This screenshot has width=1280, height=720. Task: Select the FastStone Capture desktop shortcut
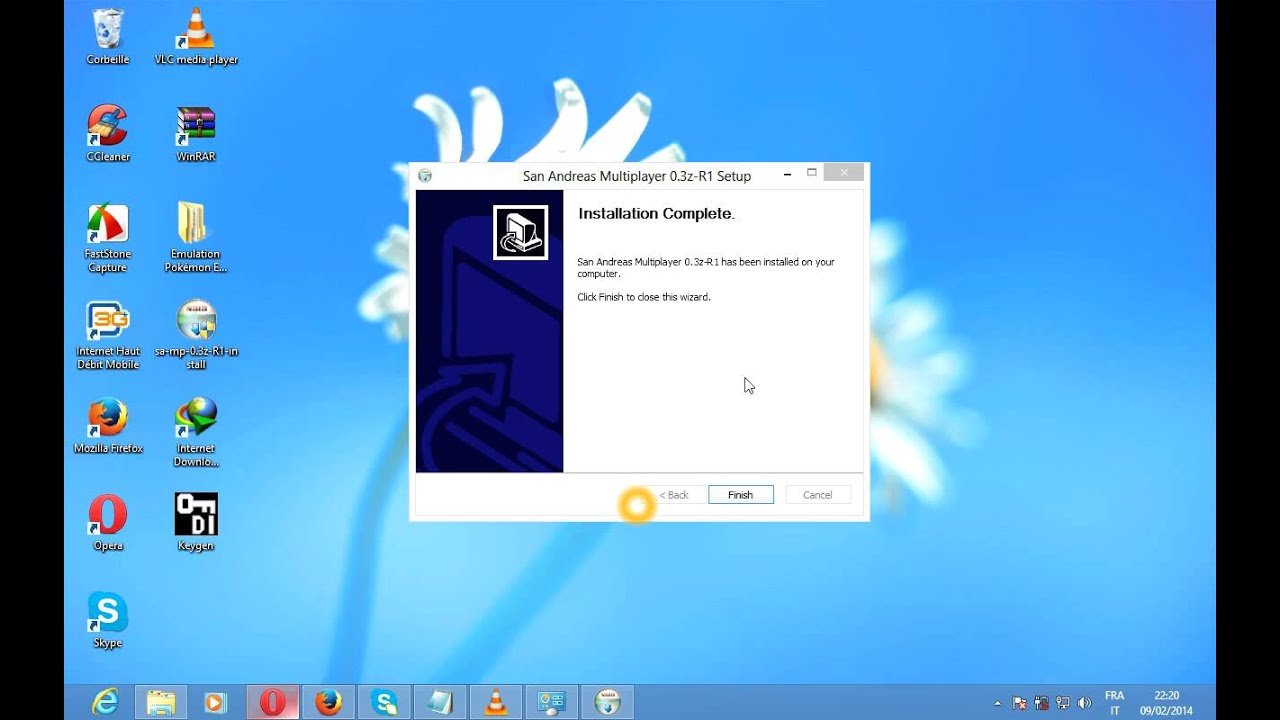pyautogui.click(x=107, y=238)
